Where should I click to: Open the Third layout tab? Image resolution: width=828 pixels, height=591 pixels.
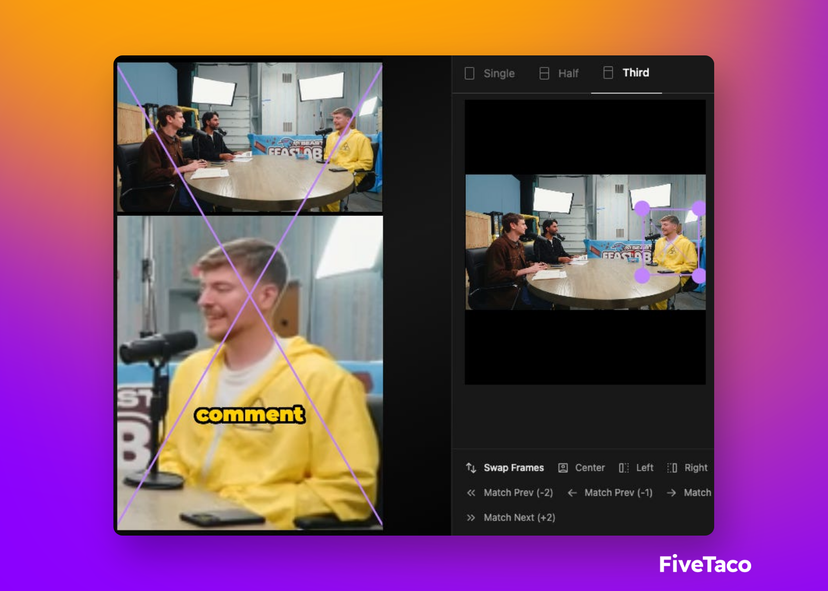(x=626, y=73)
